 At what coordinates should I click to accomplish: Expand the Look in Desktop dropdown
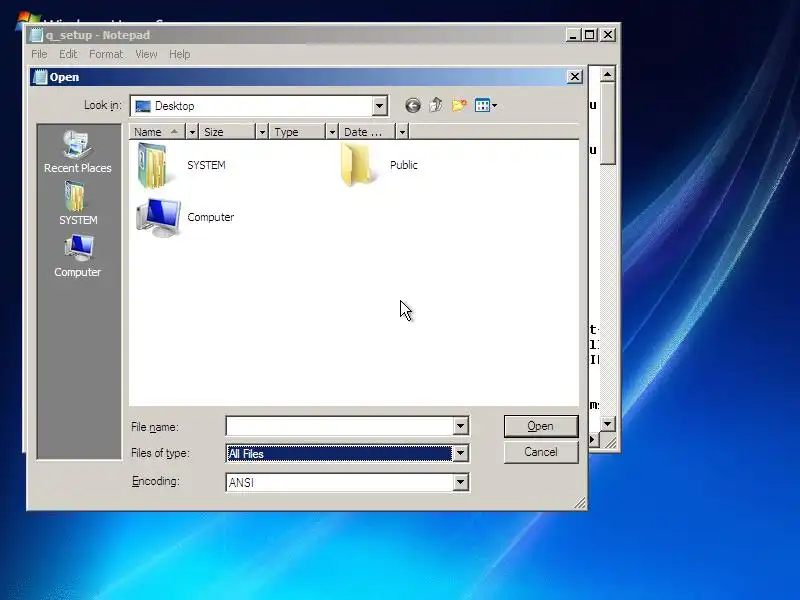point(379,106)
